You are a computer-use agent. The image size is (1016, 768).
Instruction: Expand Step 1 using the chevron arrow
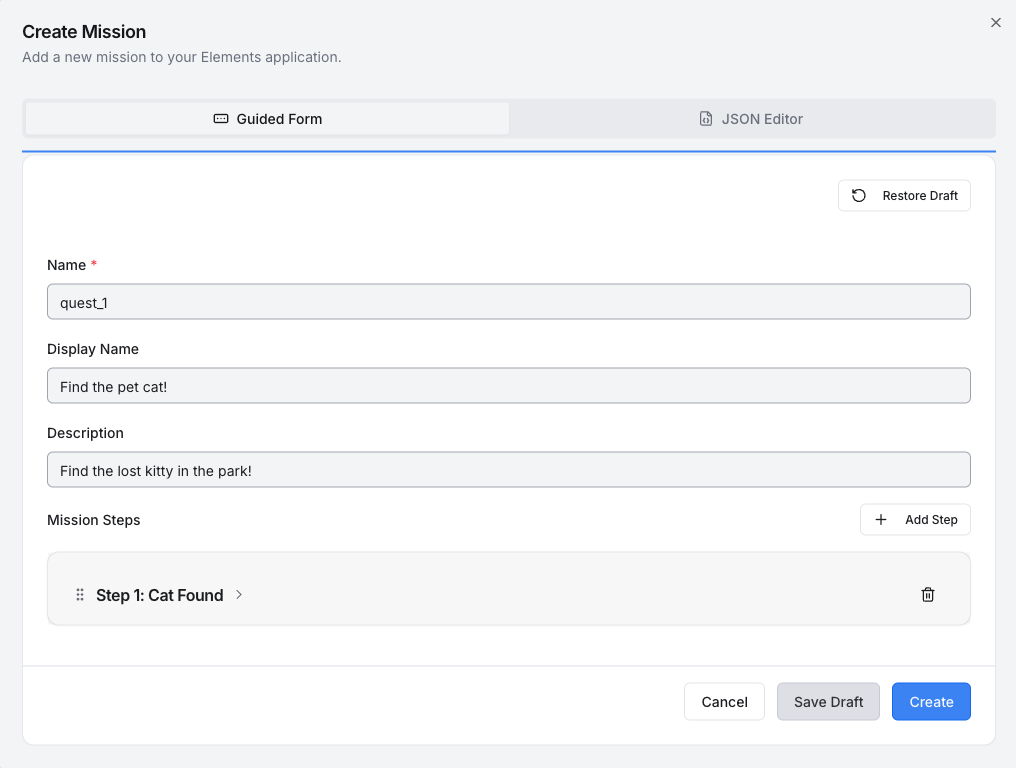[239, 595]
